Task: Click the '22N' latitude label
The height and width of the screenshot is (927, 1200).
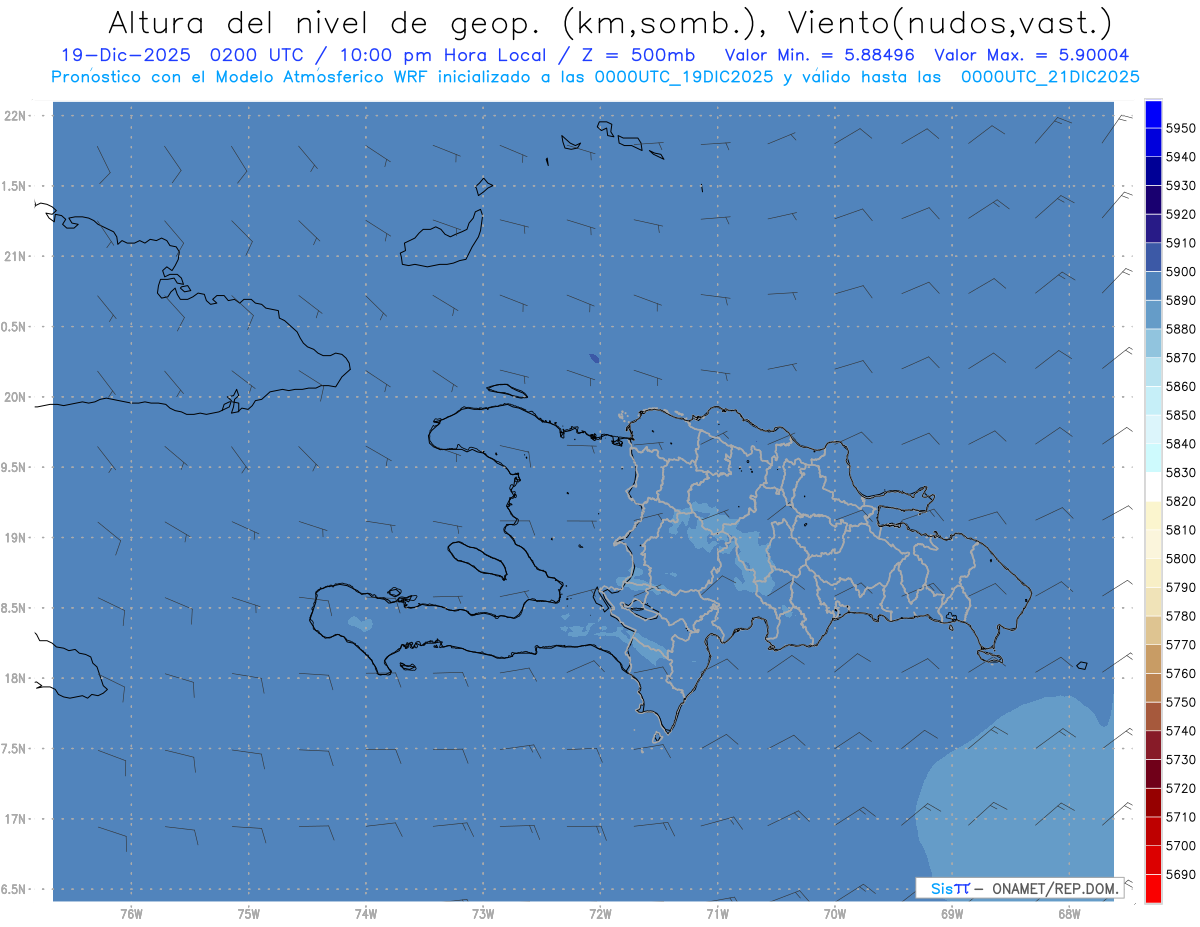Action: pyautogui.click(x=16, y=116)
